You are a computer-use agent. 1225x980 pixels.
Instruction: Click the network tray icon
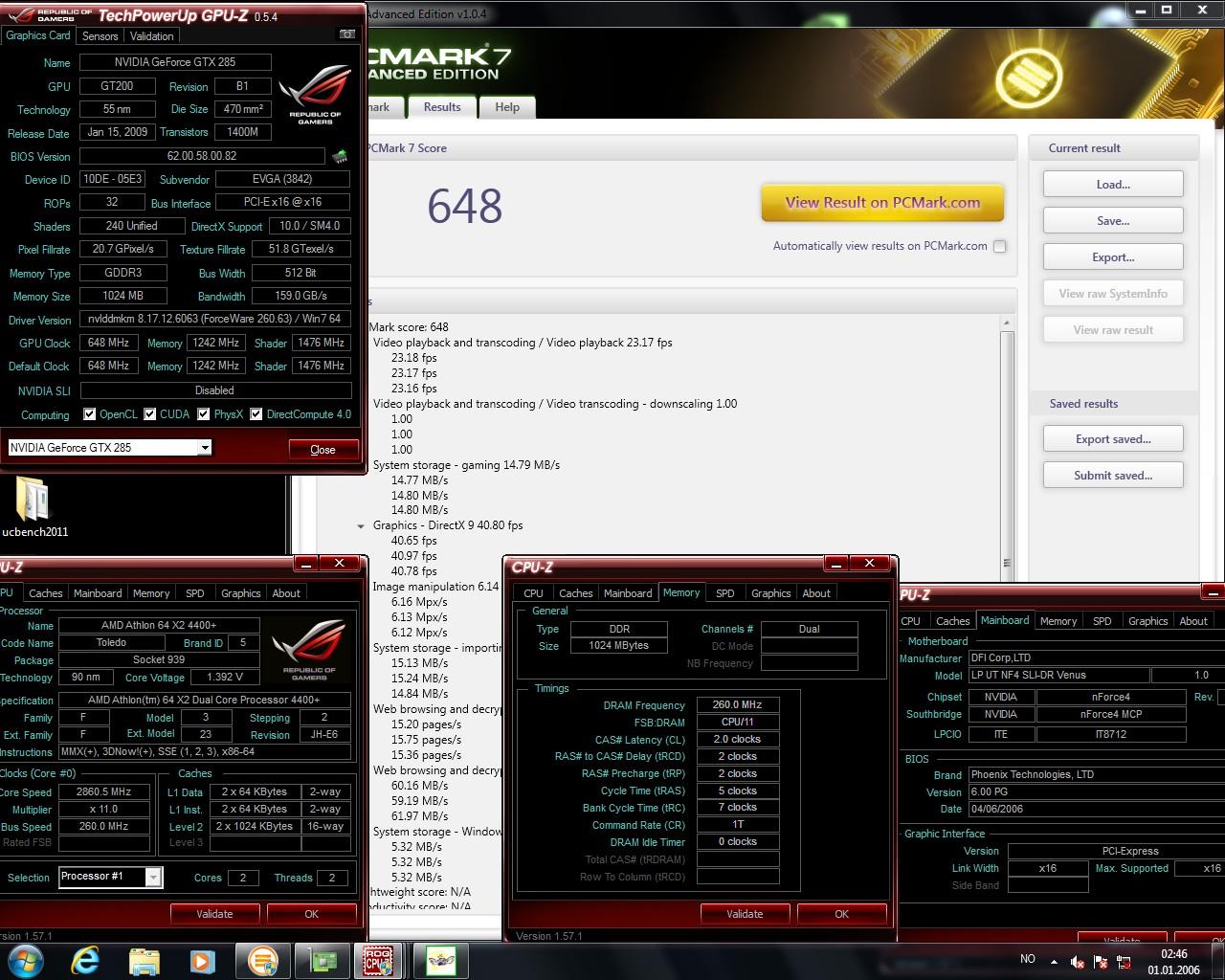[x=1124, y=961]
